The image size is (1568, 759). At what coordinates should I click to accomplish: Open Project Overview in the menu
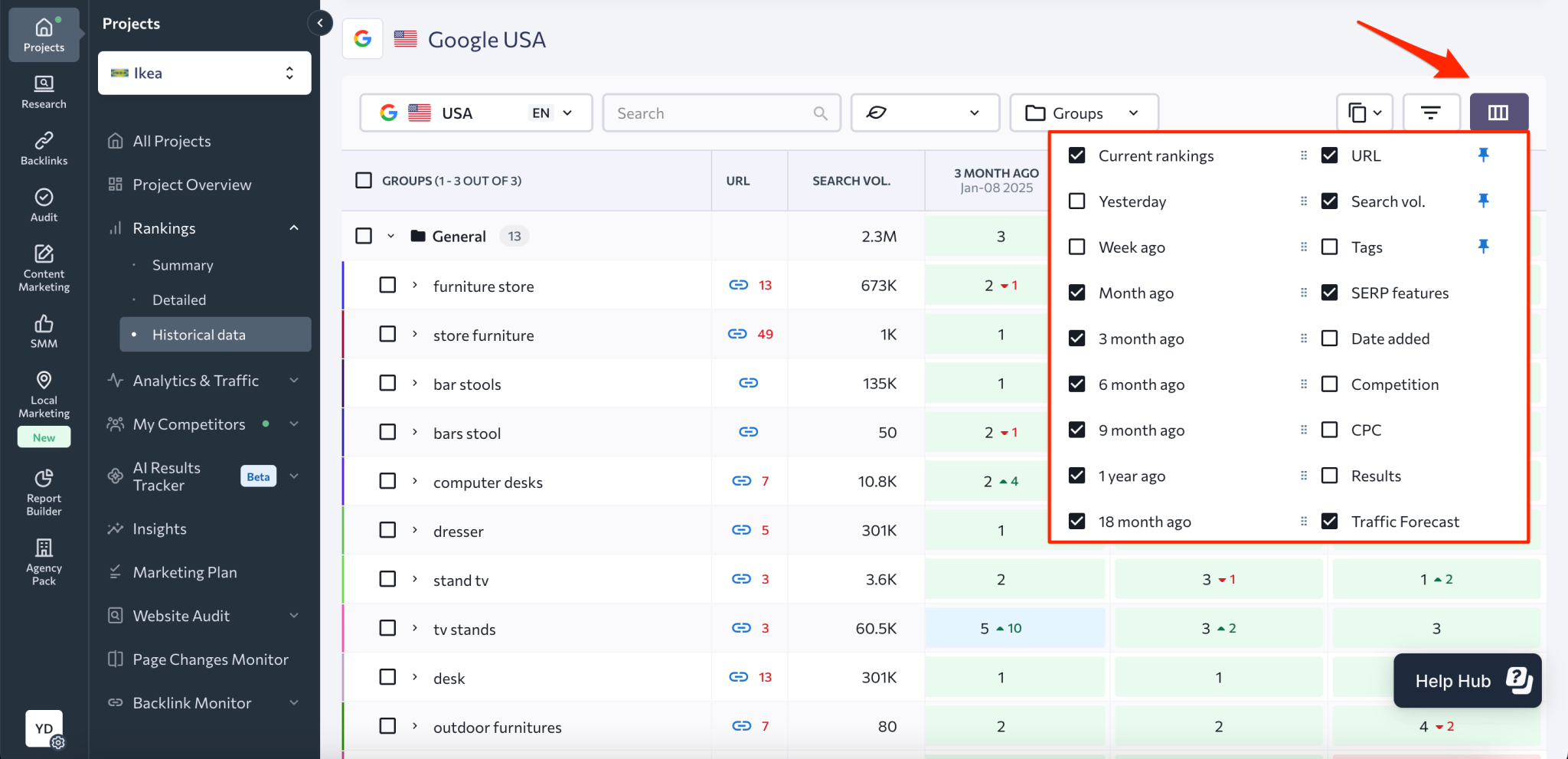pyautogui.click(x=191, y=185)
